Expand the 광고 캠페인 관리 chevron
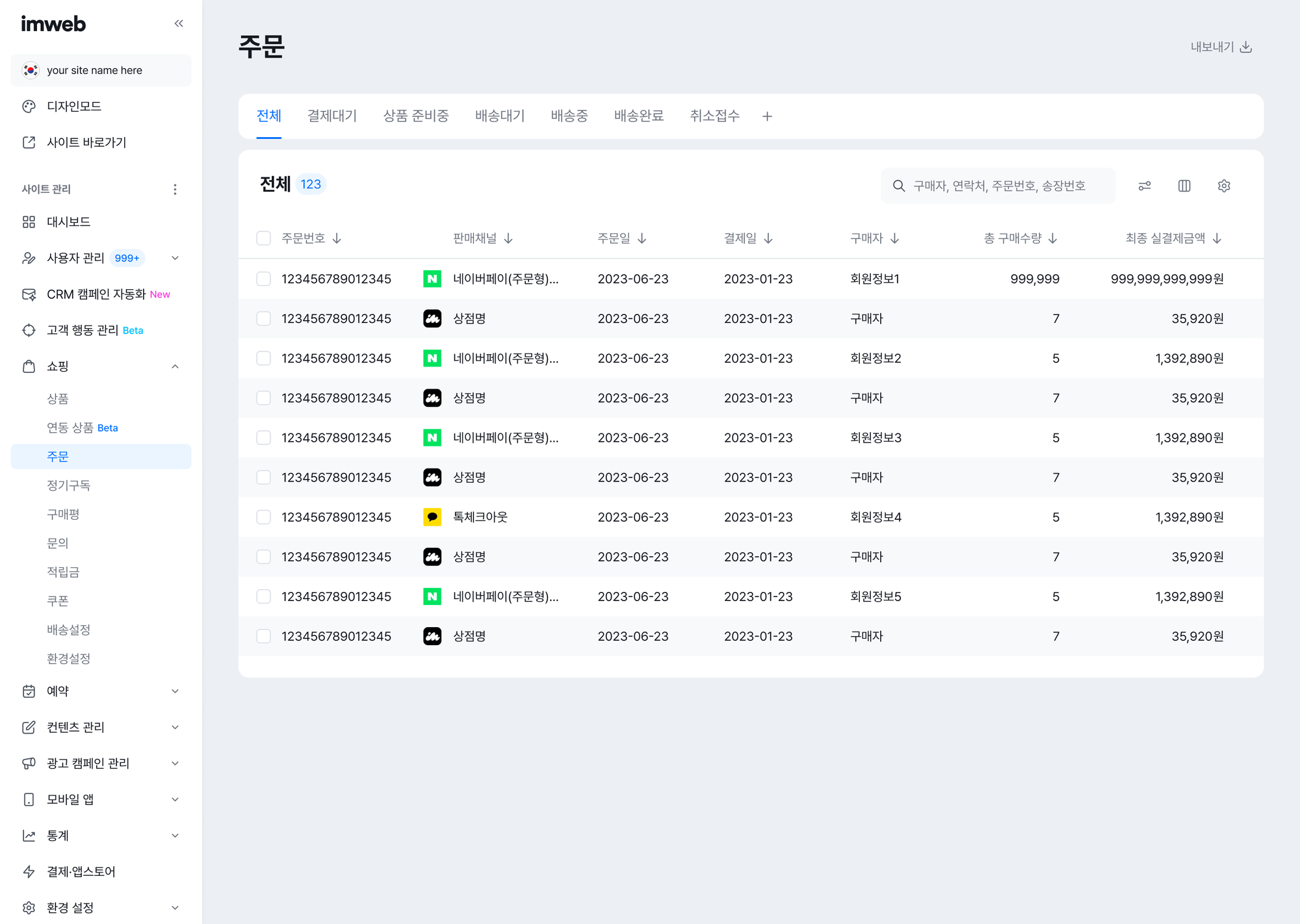The height and width of the screenshot is (924, 1300). 175,764
